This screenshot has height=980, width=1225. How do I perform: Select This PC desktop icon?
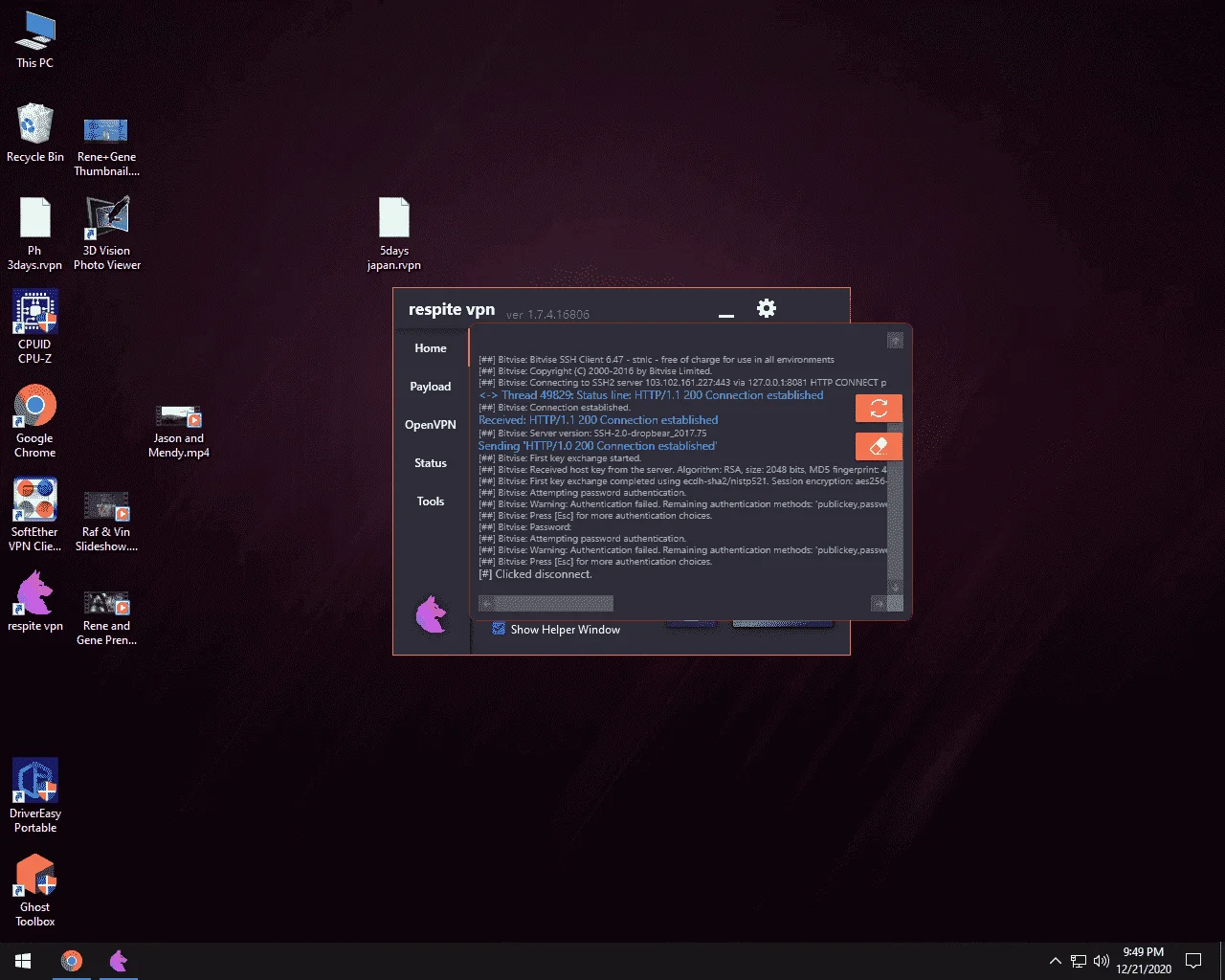click(35, 40)
